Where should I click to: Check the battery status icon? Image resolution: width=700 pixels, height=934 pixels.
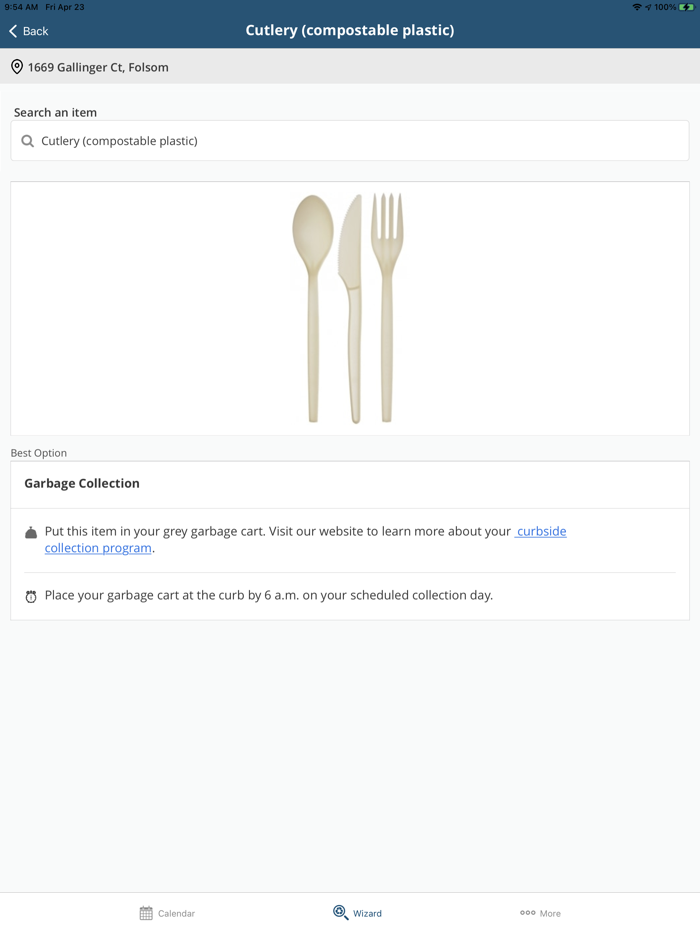tap(687, 7)
